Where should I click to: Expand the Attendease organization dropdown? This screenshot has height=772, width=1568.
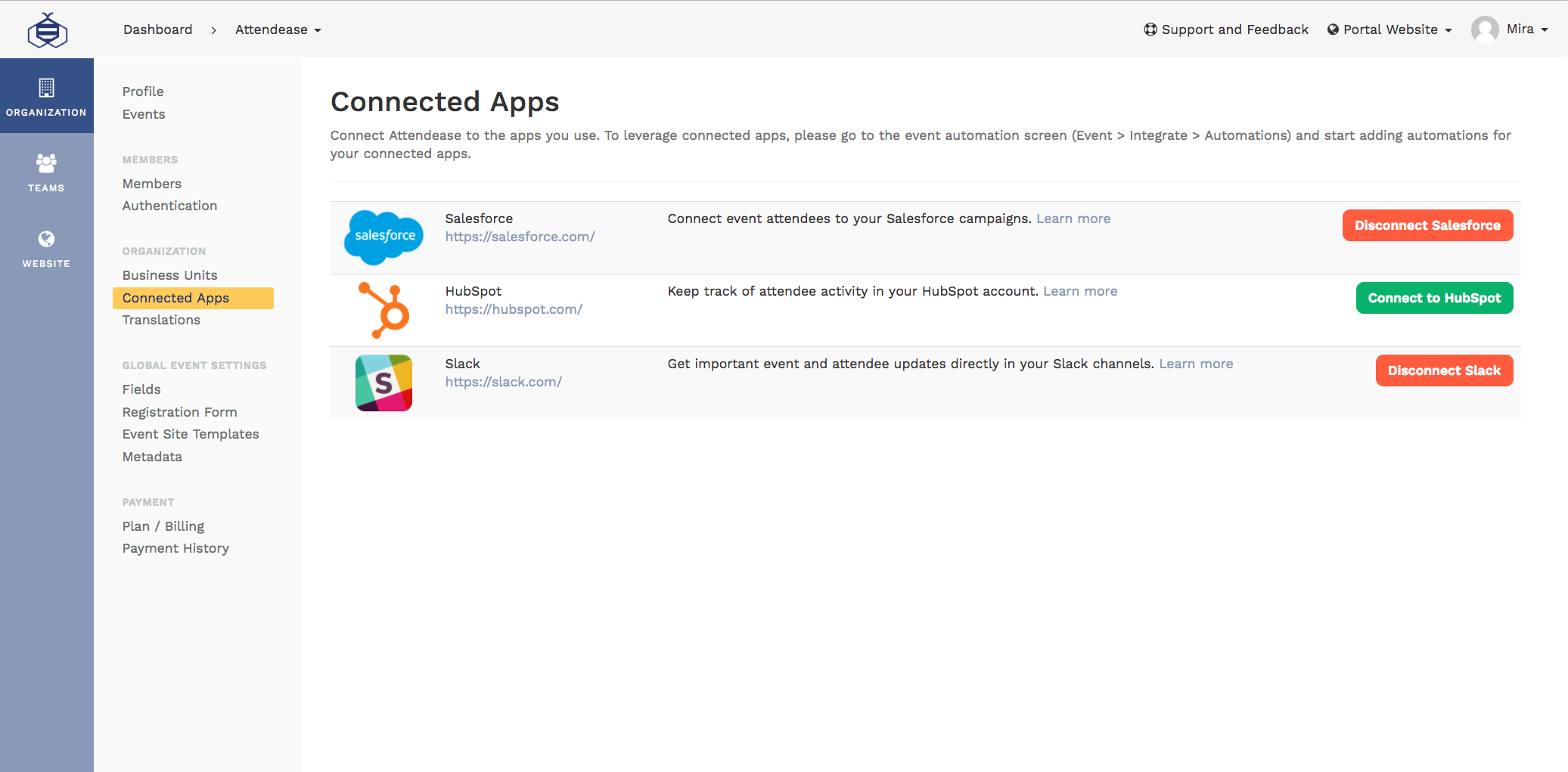click(x=278, y=29)
